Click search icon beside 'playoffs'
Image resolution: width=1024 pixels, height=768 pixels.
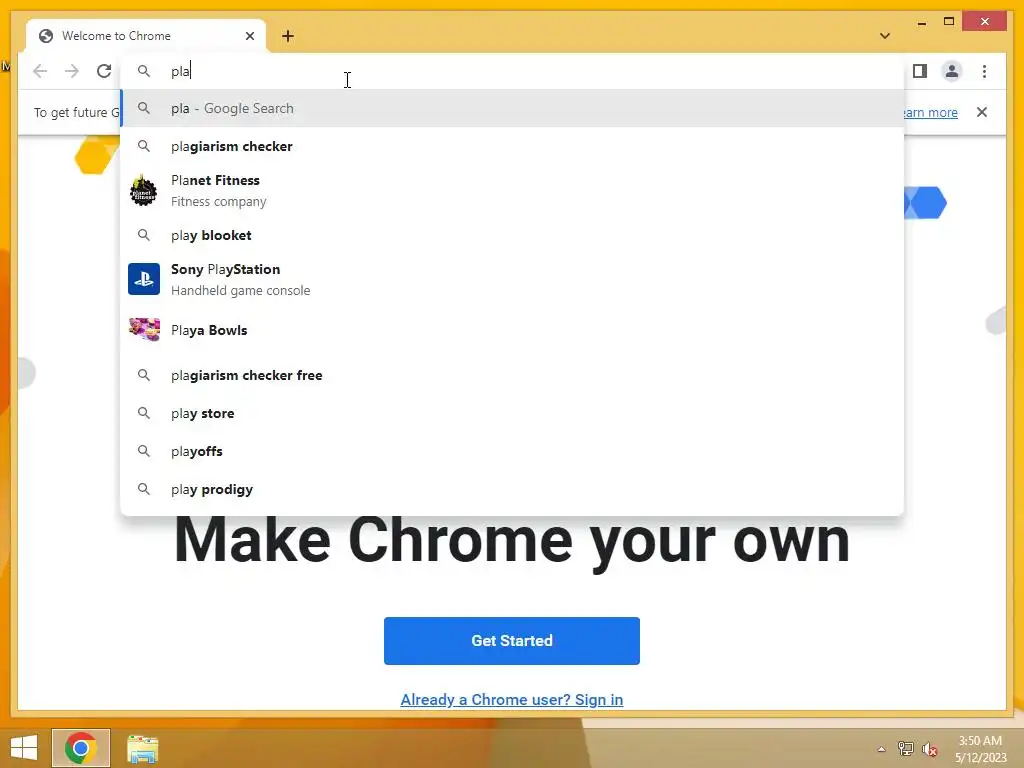click(x=144, y=451)
